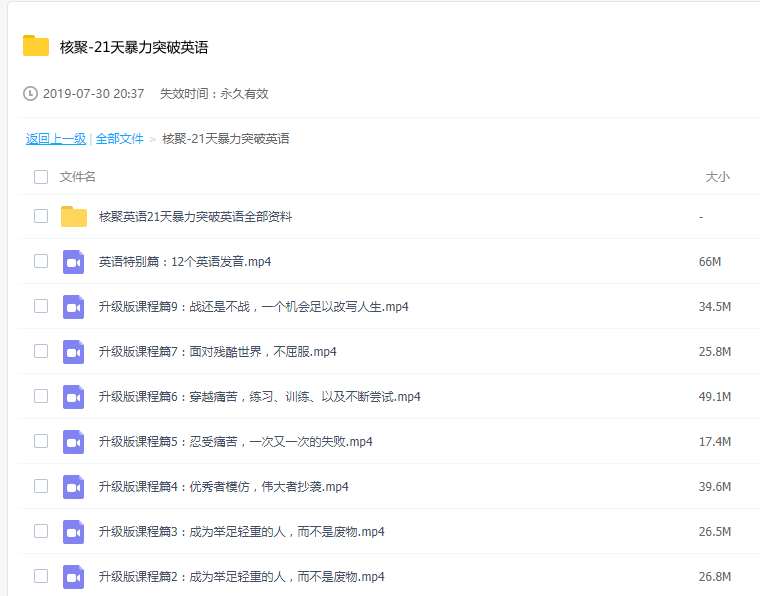Click the 17.4M size value
760x596 pixels.
(714, 442)
